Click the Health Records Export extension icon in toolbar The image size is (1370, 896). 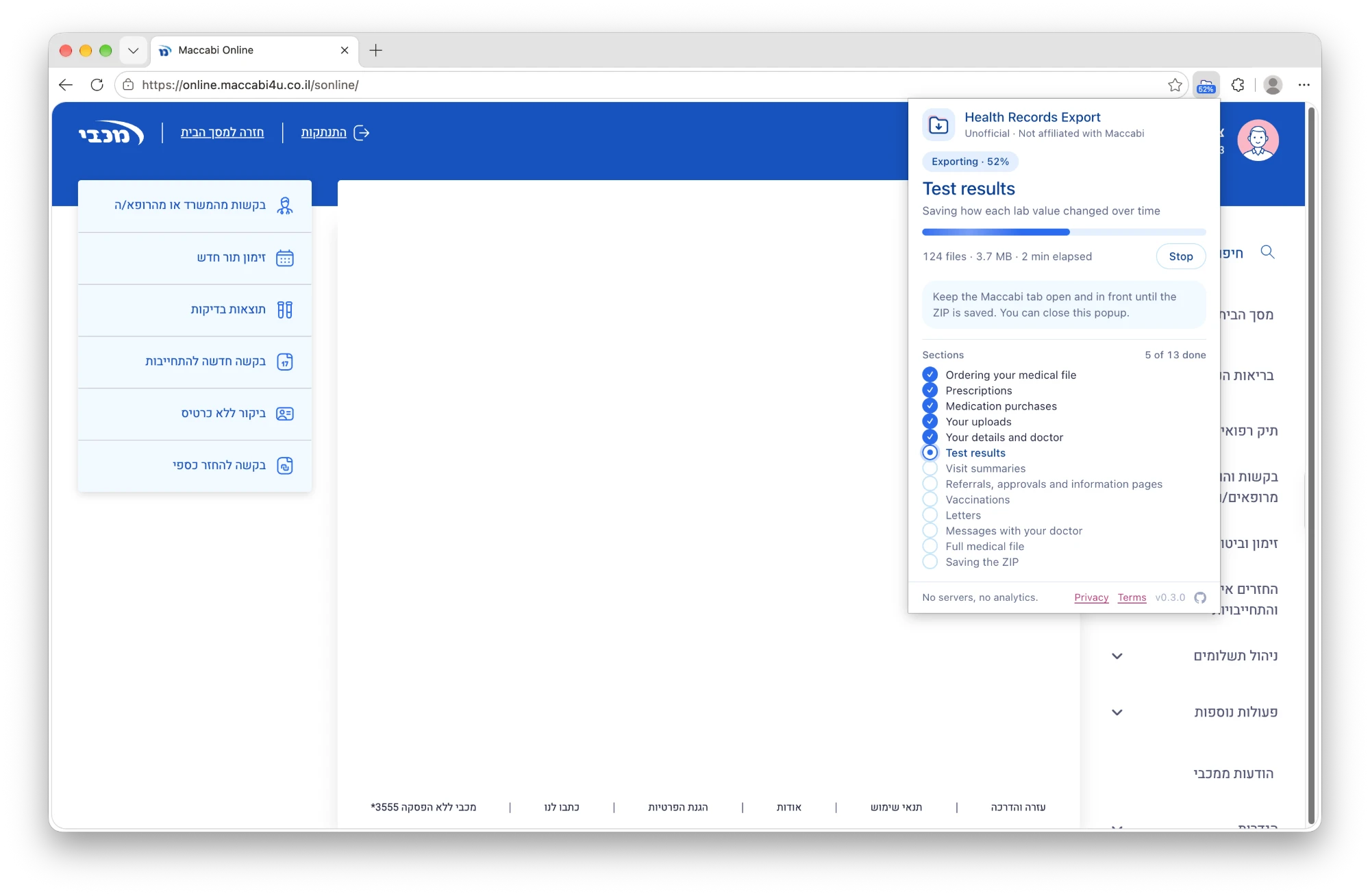1206,85
